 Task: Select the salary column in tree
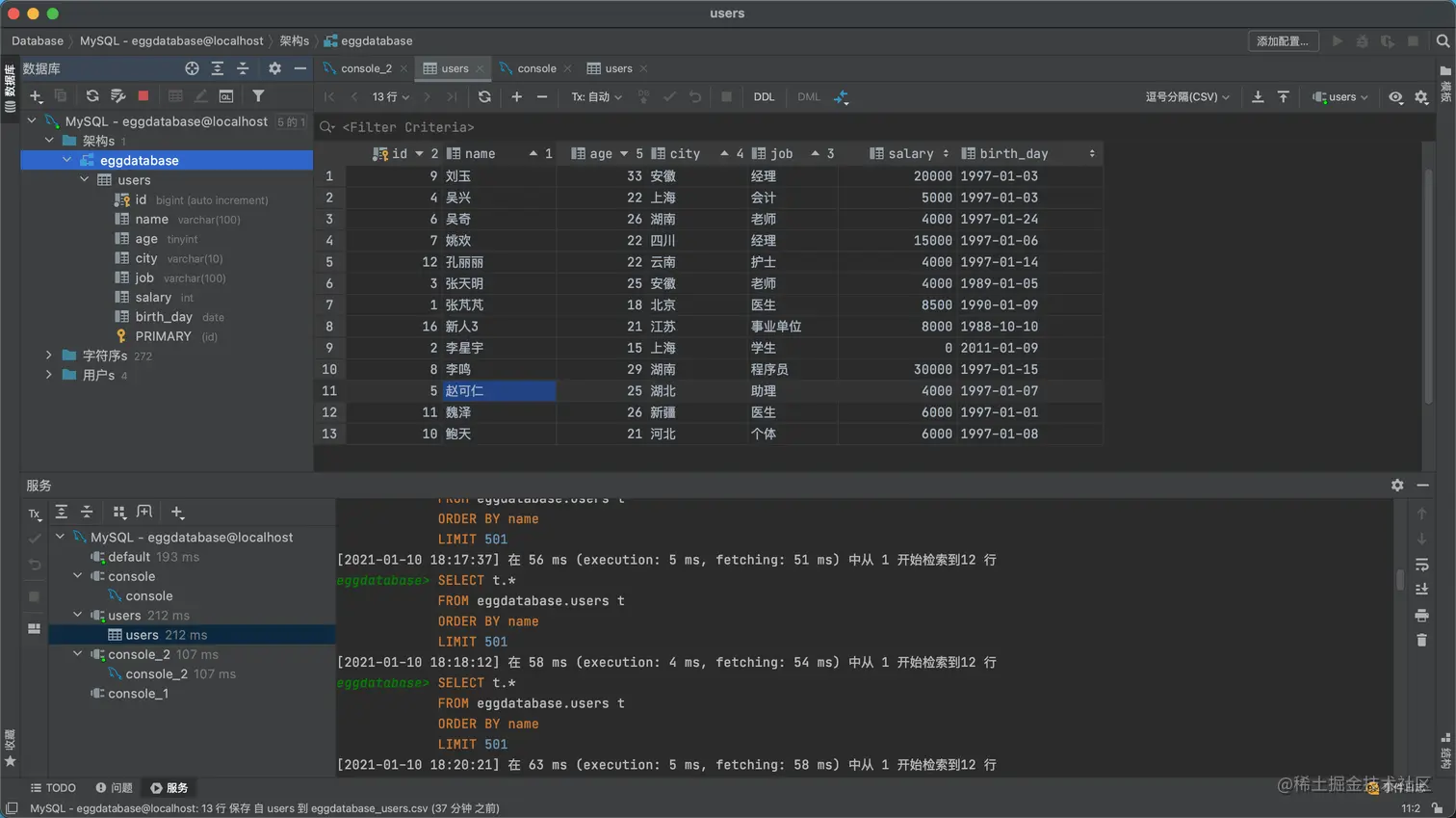(x=153, y=298)
